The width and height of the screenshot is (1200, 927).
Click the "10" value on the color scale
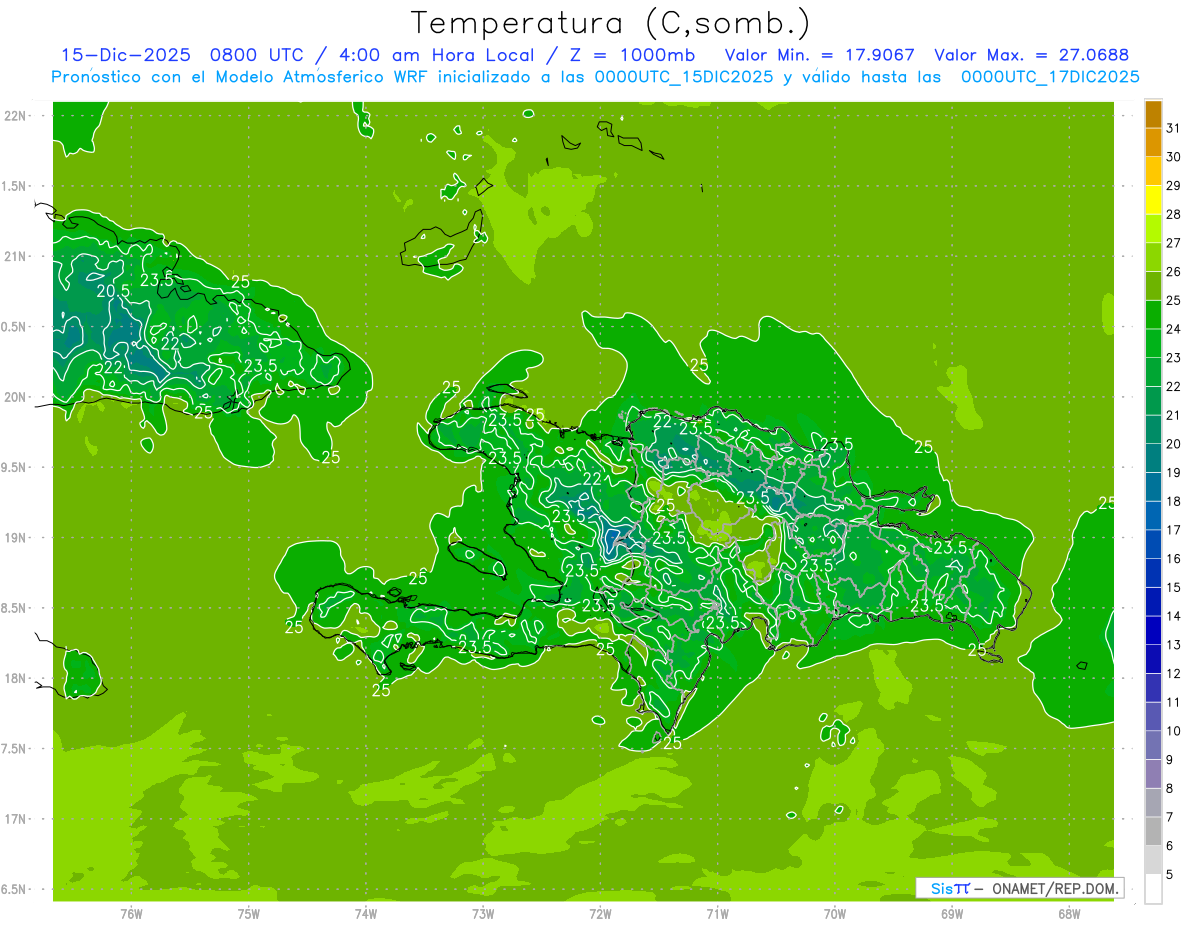tap(1173, 731)
